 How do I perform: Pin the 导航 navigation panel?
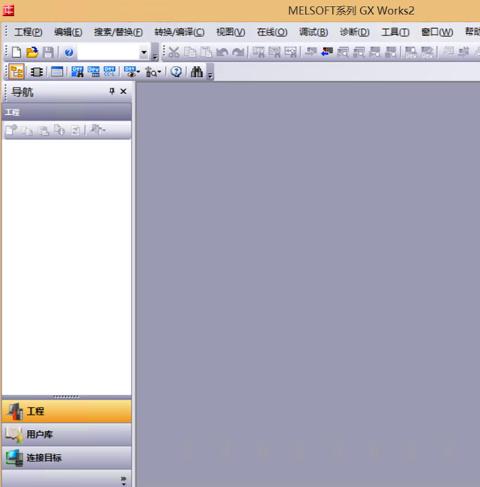coord(112,91)
